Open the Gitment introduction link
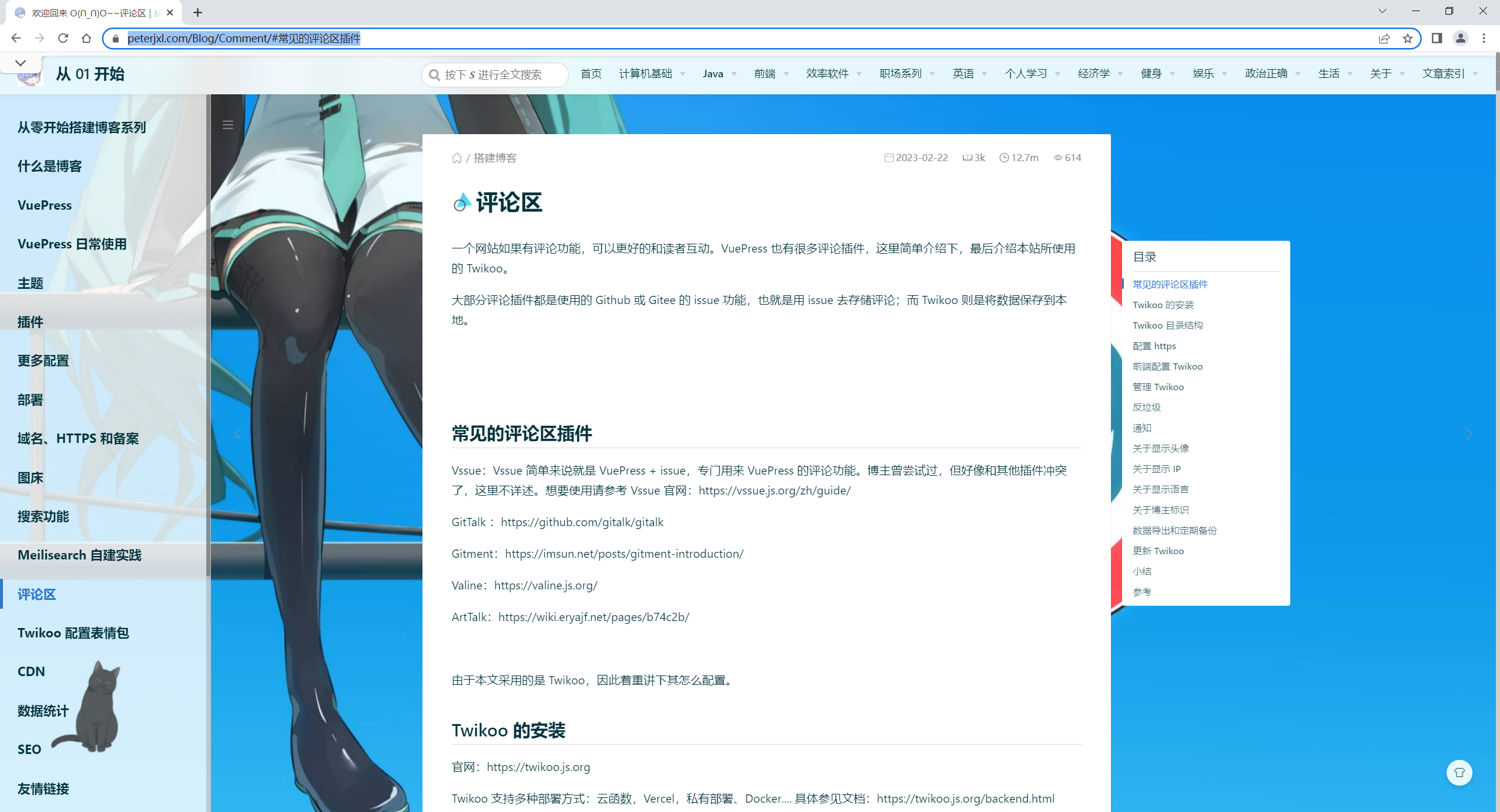Viewport: 1500px width, 812px height. pyautogui.click(x=624, y=554)
